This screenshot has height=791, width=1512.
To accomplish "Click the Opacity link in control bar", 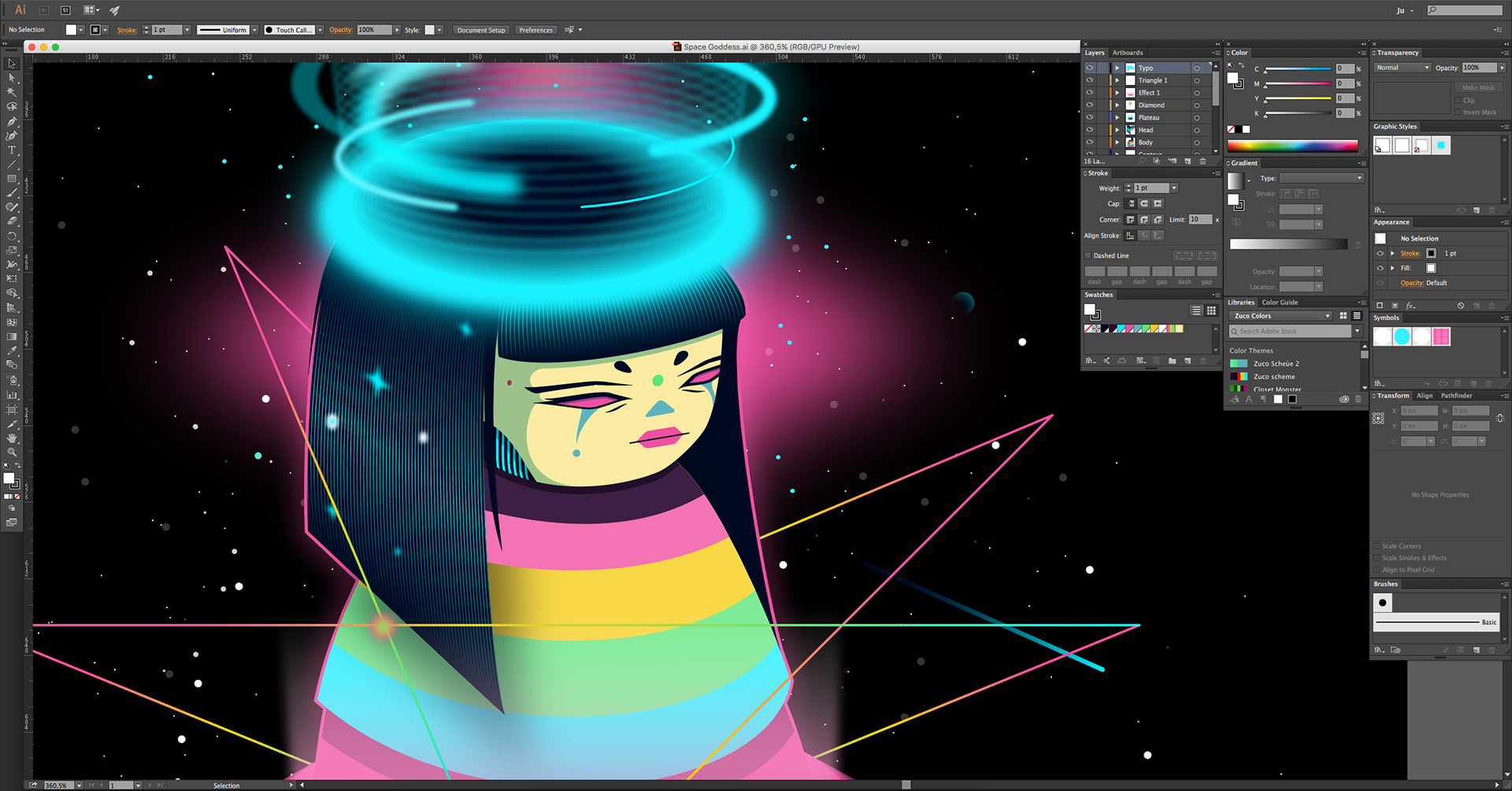I will point(341,30).
